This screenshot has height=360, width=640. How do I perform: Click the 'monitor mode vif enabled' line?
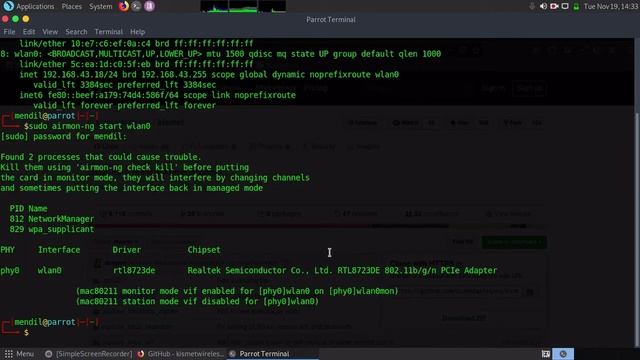237,291
